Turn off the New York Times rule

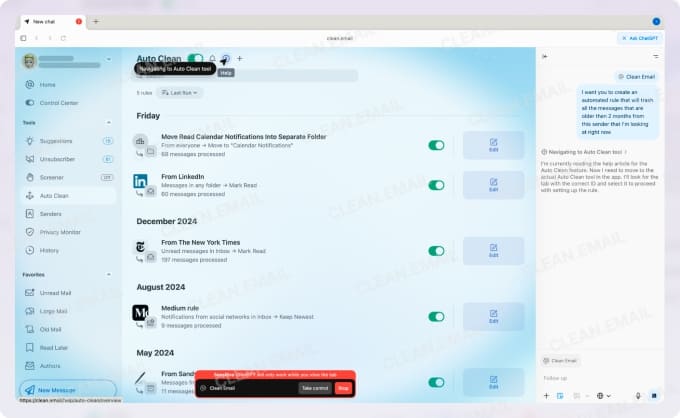(436, 251)
